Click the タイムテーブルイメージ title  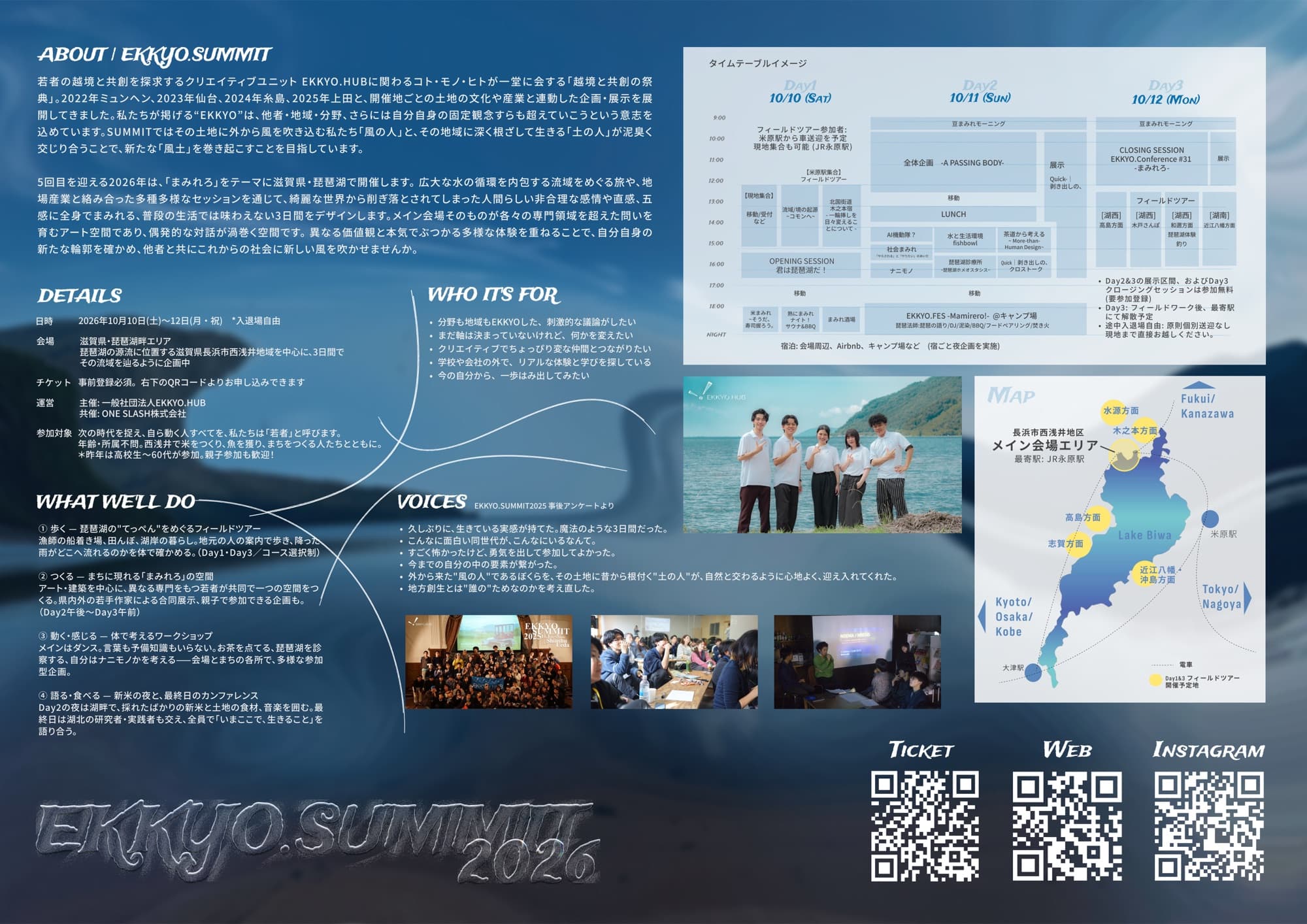point(757,63)
